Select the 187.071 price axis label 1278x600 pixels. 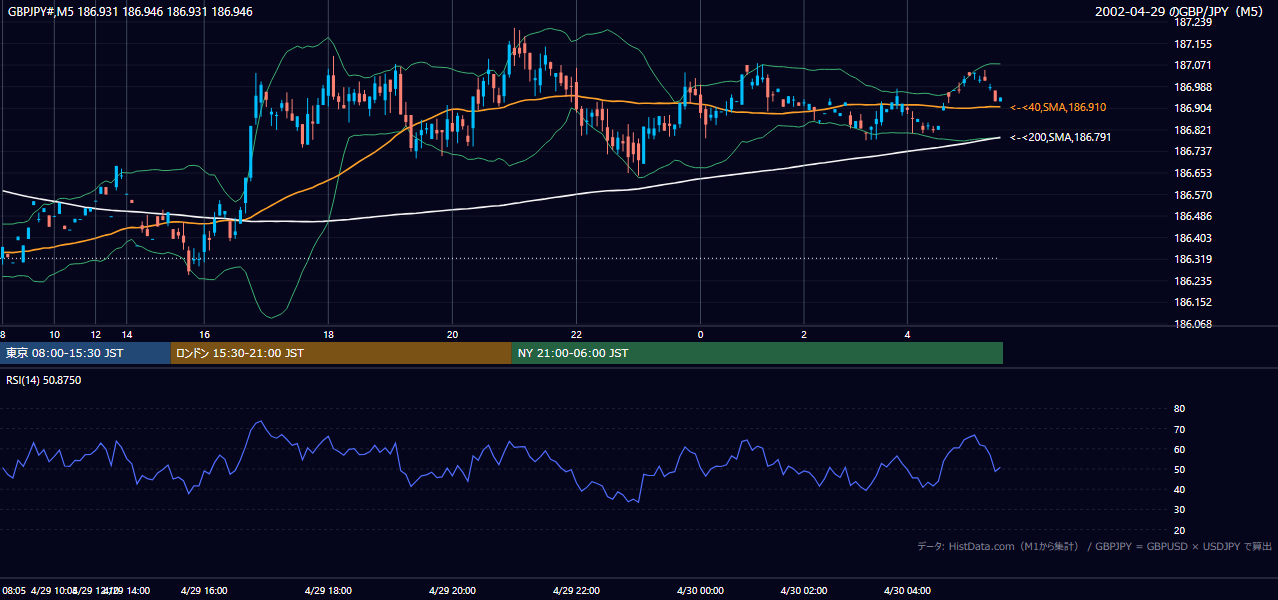(1192, 65)
